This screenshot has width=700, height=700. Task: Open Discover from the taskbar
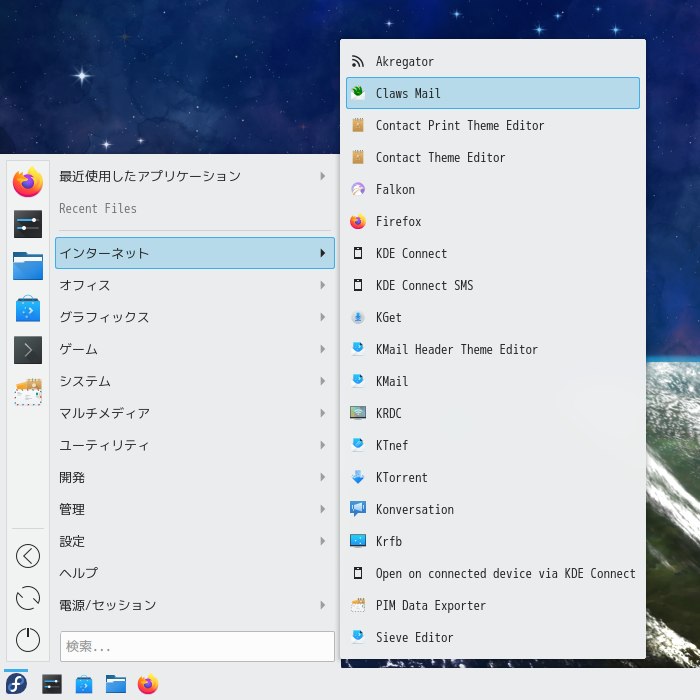coord(84,684)
